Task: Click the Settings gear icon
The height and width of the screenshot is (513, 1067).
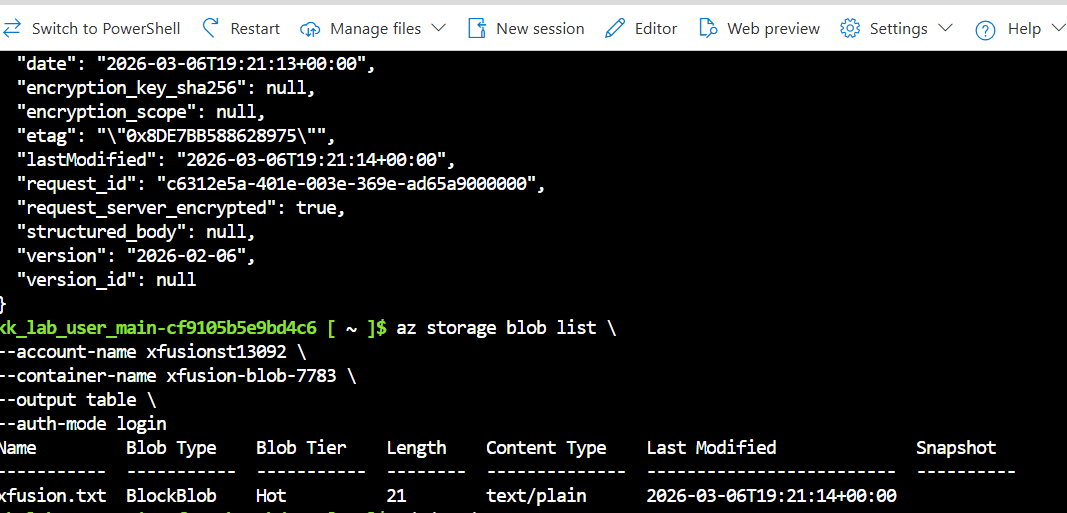Action: point(850,28)
